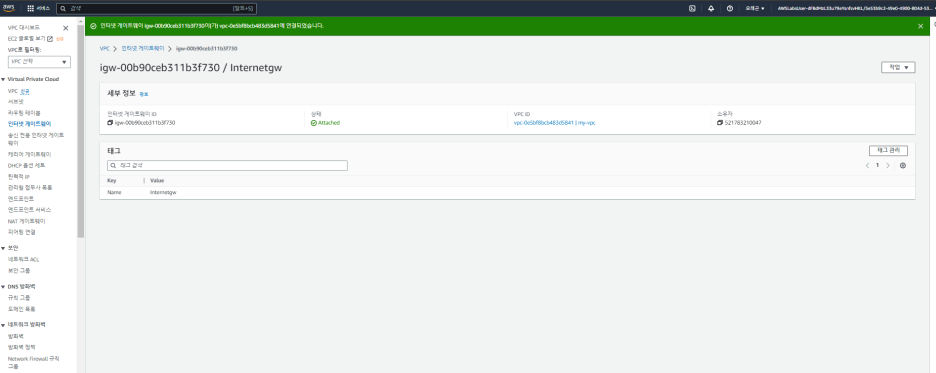936x373 pixels.
Task: Open 서브넷 in the sidebar
Action: [x=16, y=102]
